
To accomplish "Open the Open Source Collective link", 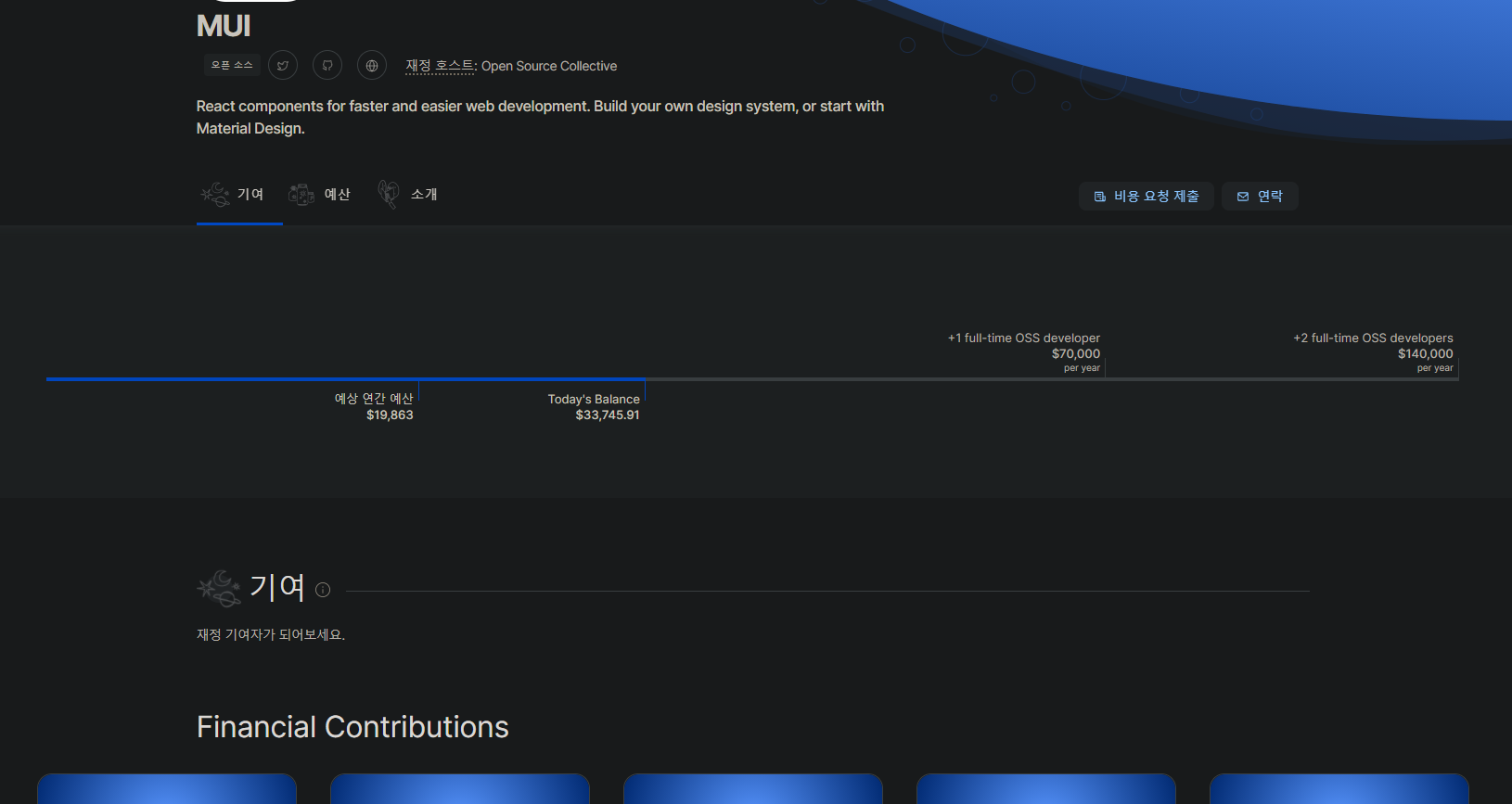I will click(x=549, y=66).
